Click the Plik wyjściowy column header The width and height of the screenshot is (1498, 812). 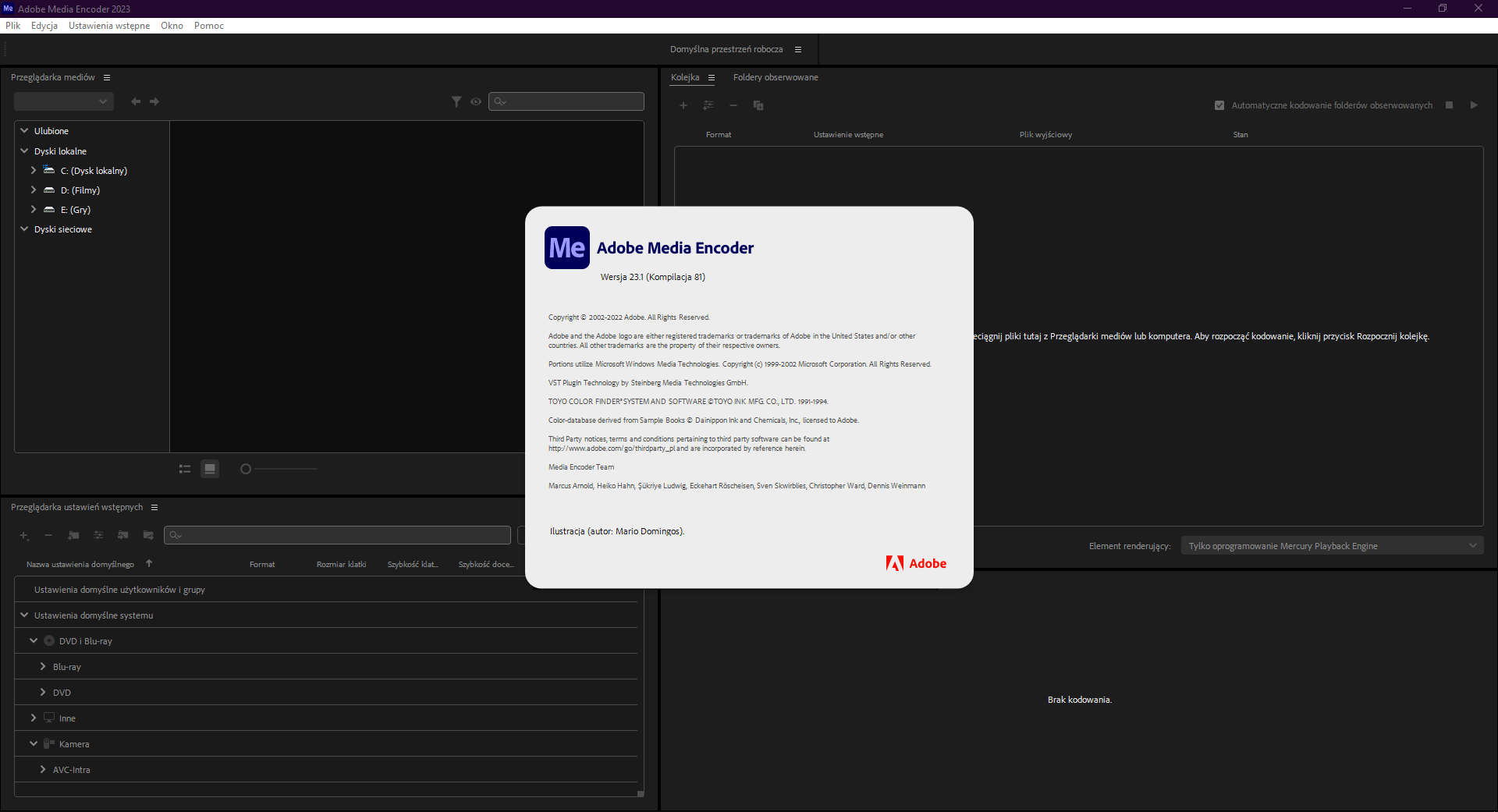[1045, 135]
